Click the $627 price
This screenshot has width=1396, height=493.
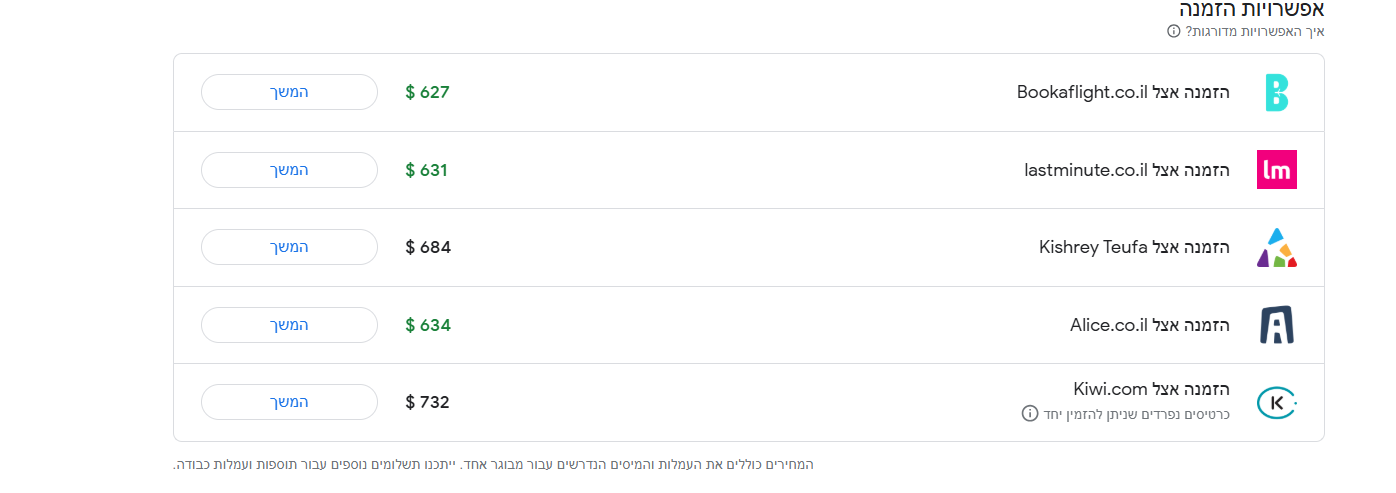(428, 93)
